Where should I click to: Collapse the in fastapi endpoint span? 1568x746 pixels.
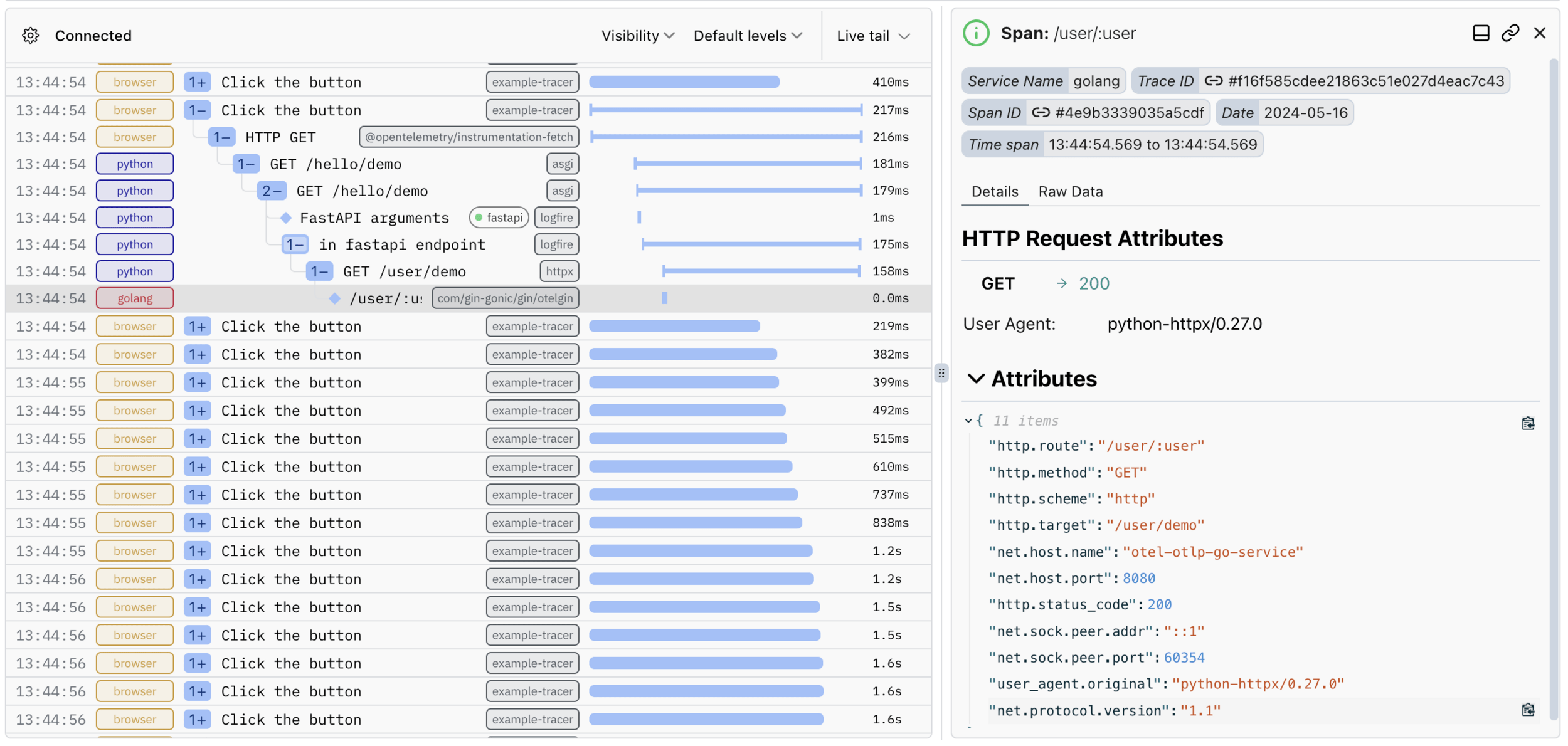click(295, 244)
